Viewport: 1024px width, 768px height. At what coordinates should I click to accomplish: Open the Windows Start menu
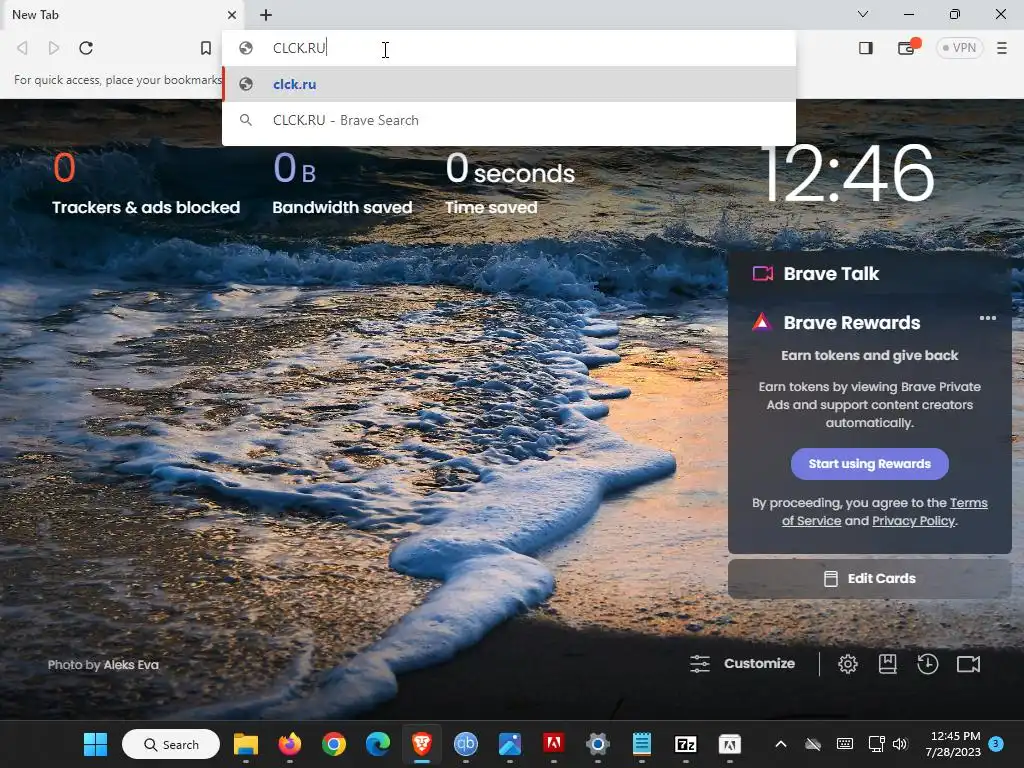pos(95,744)
